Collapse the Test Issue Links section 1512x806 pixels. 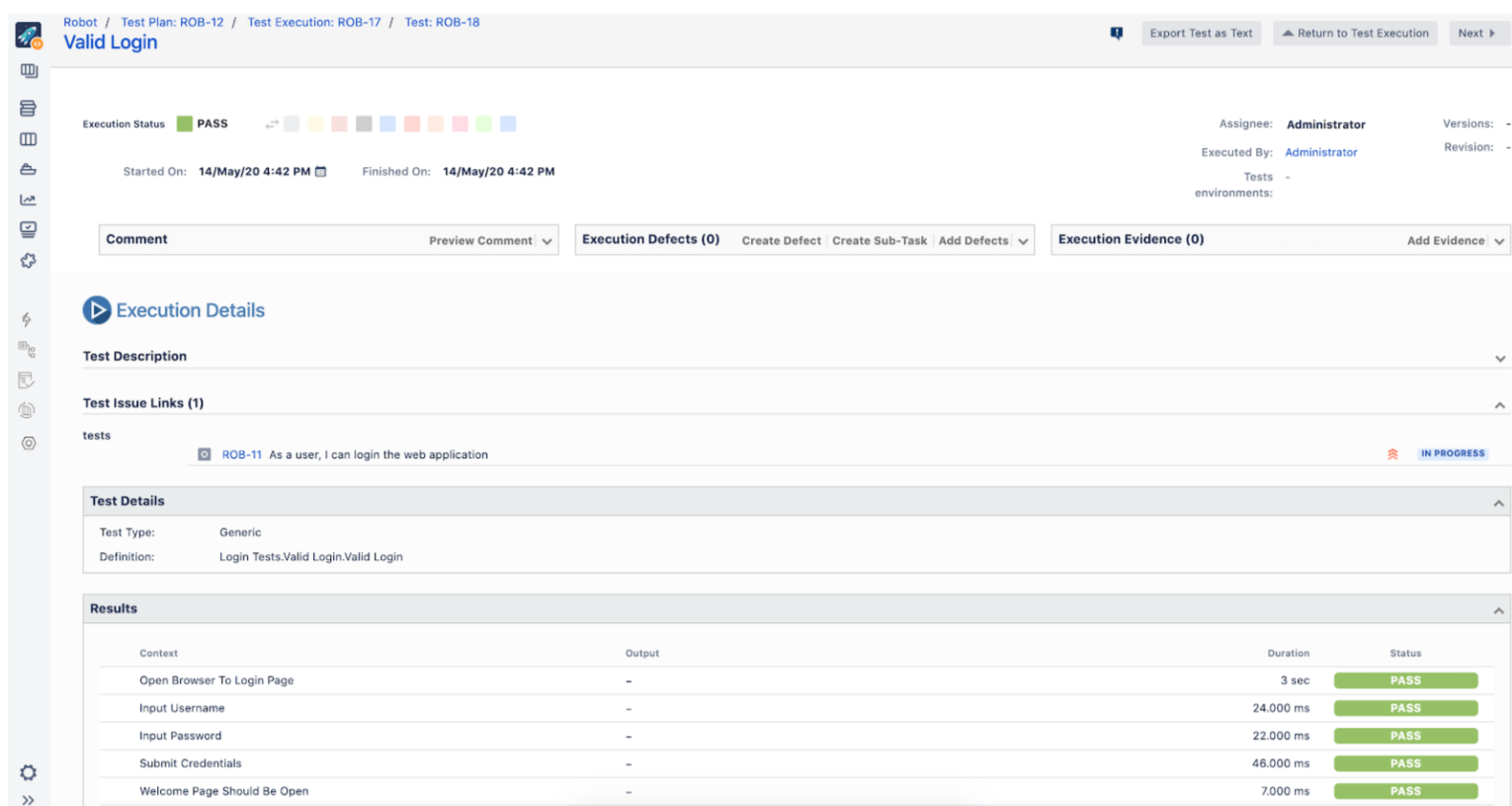click(1499, 404)
